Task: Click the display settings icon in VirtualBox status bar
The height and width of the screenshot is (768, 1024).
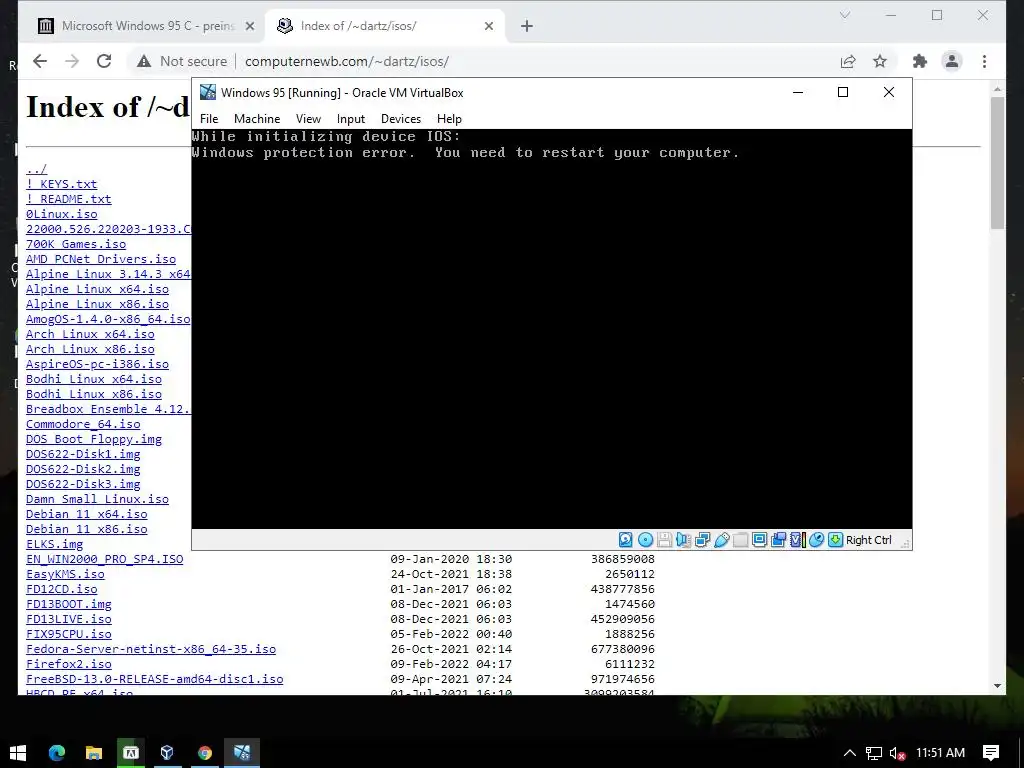Action: [760, 539]
